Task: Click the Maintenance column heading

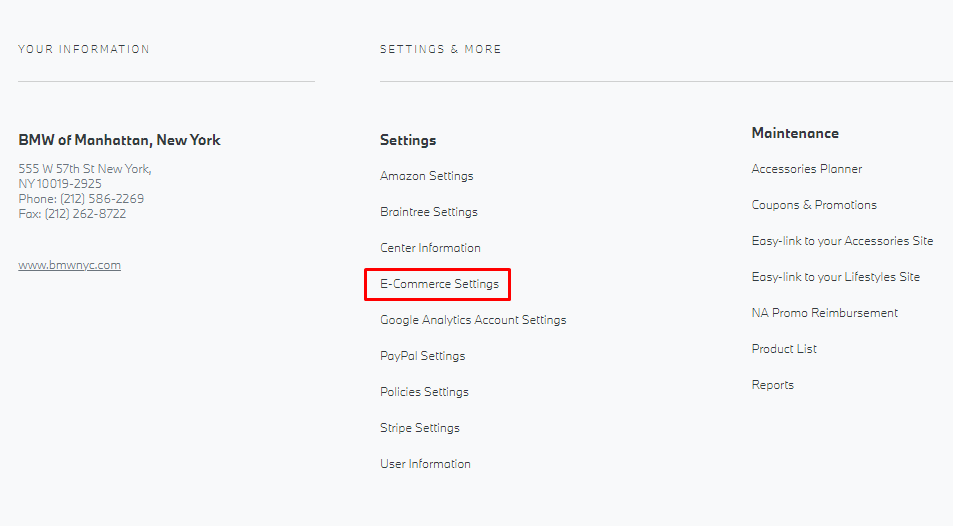Action: coord(795,133)
